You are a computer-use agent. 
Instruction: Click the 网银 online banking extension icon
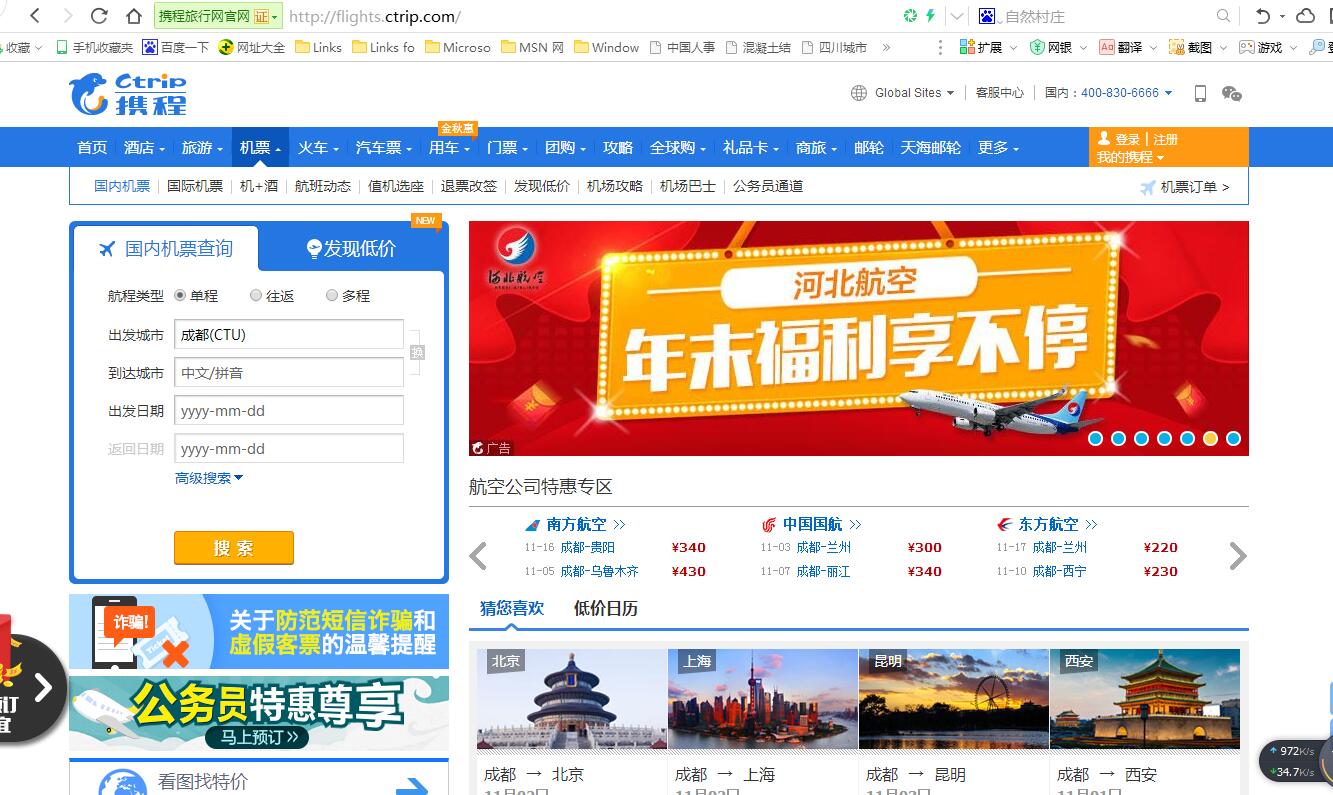coord(1051,47)
